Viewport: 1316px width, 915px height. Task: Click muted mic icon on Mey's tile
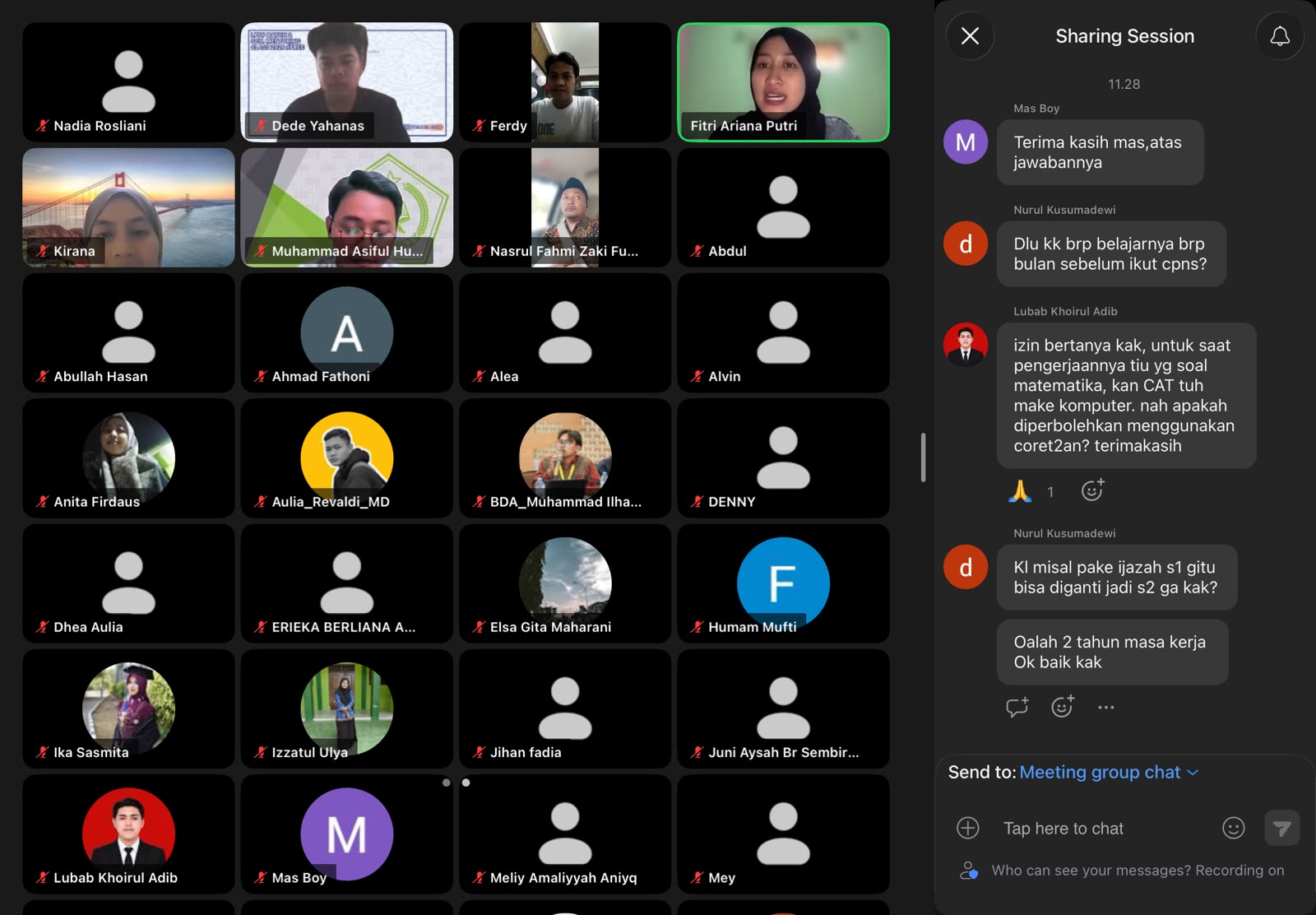pyautogui.click(x=697, y=877)
